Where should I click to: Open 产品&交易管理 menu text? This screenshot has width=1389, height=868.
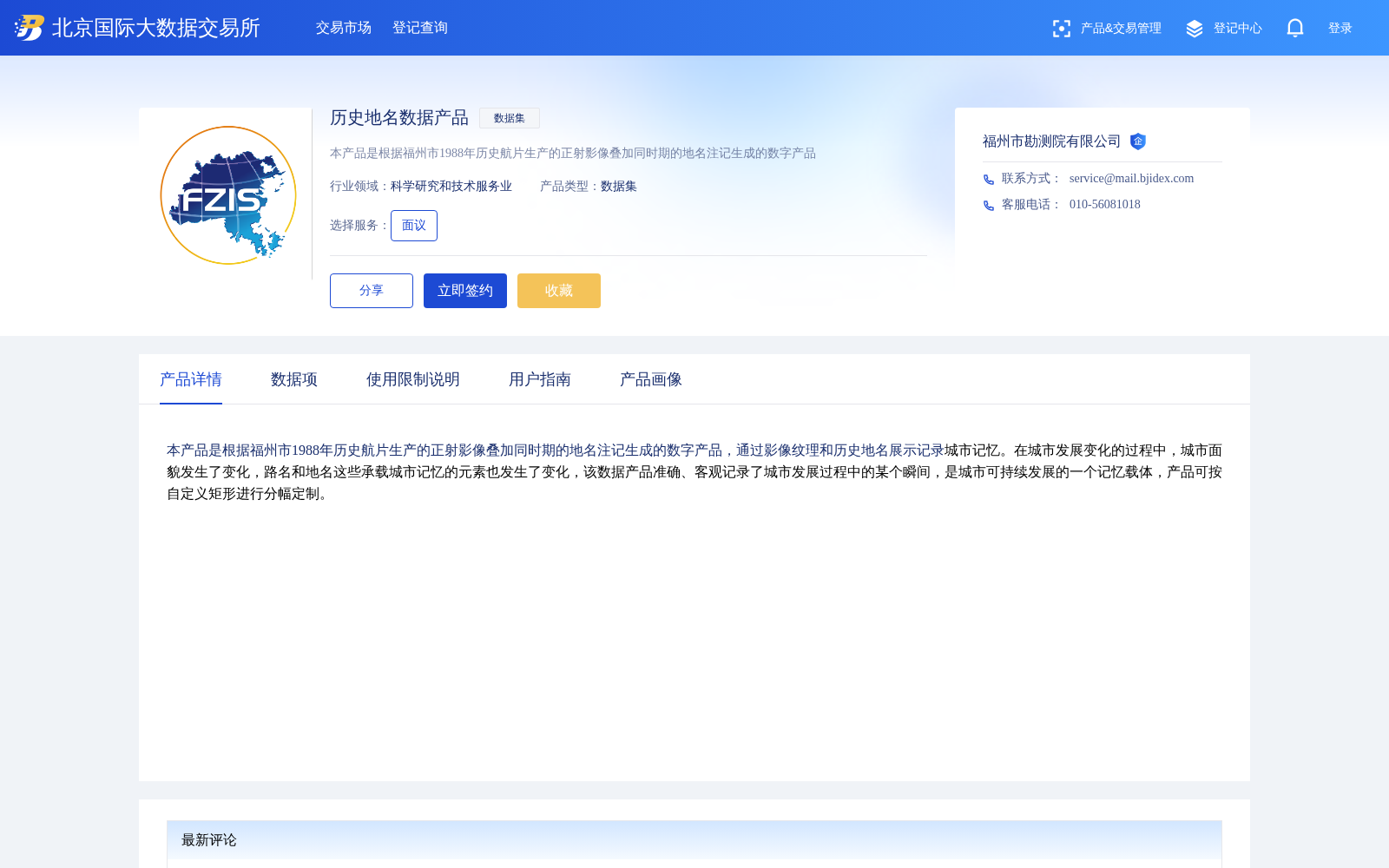1121,29
